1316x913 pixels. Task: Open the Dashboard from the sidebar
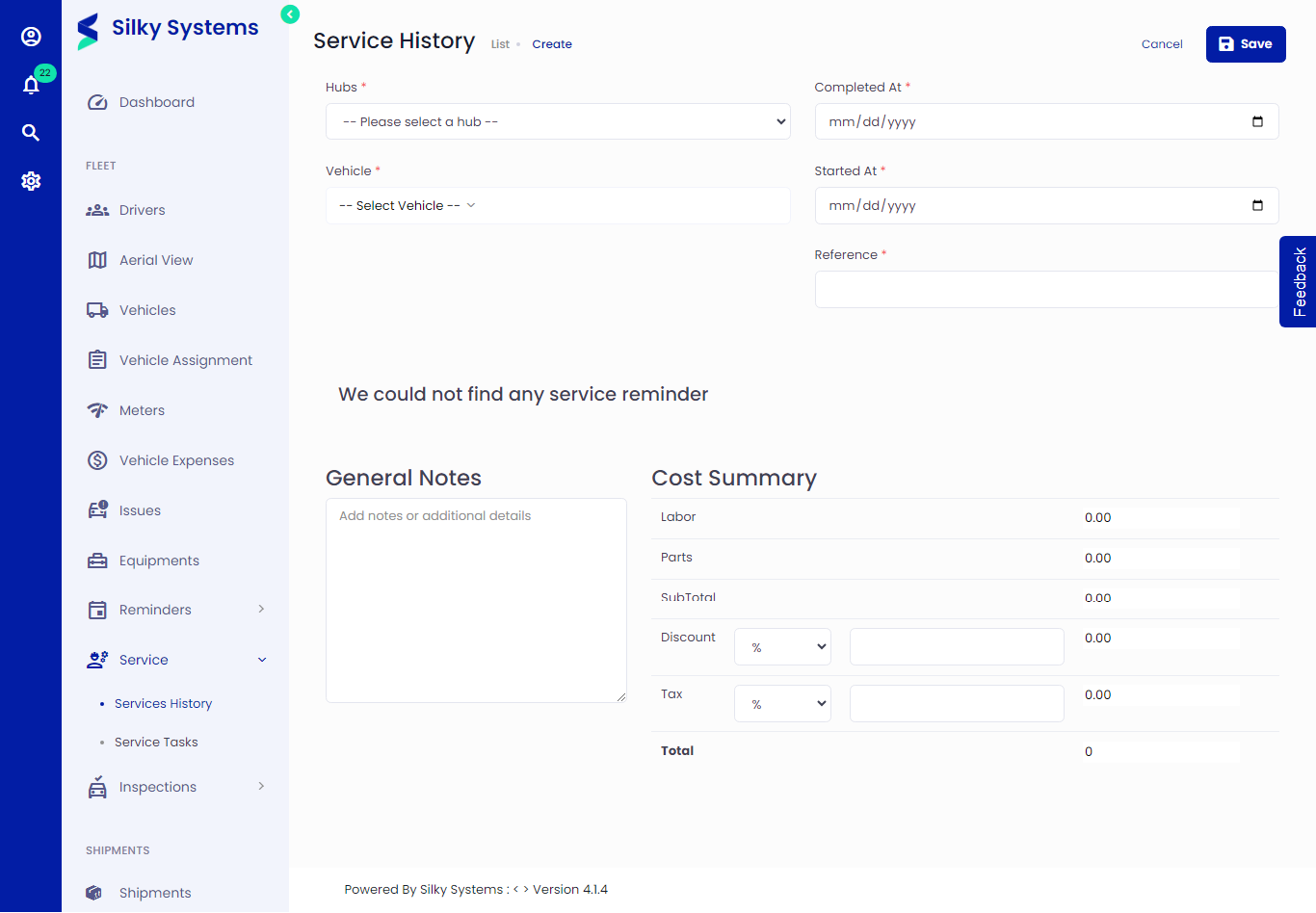click(97, 101)
